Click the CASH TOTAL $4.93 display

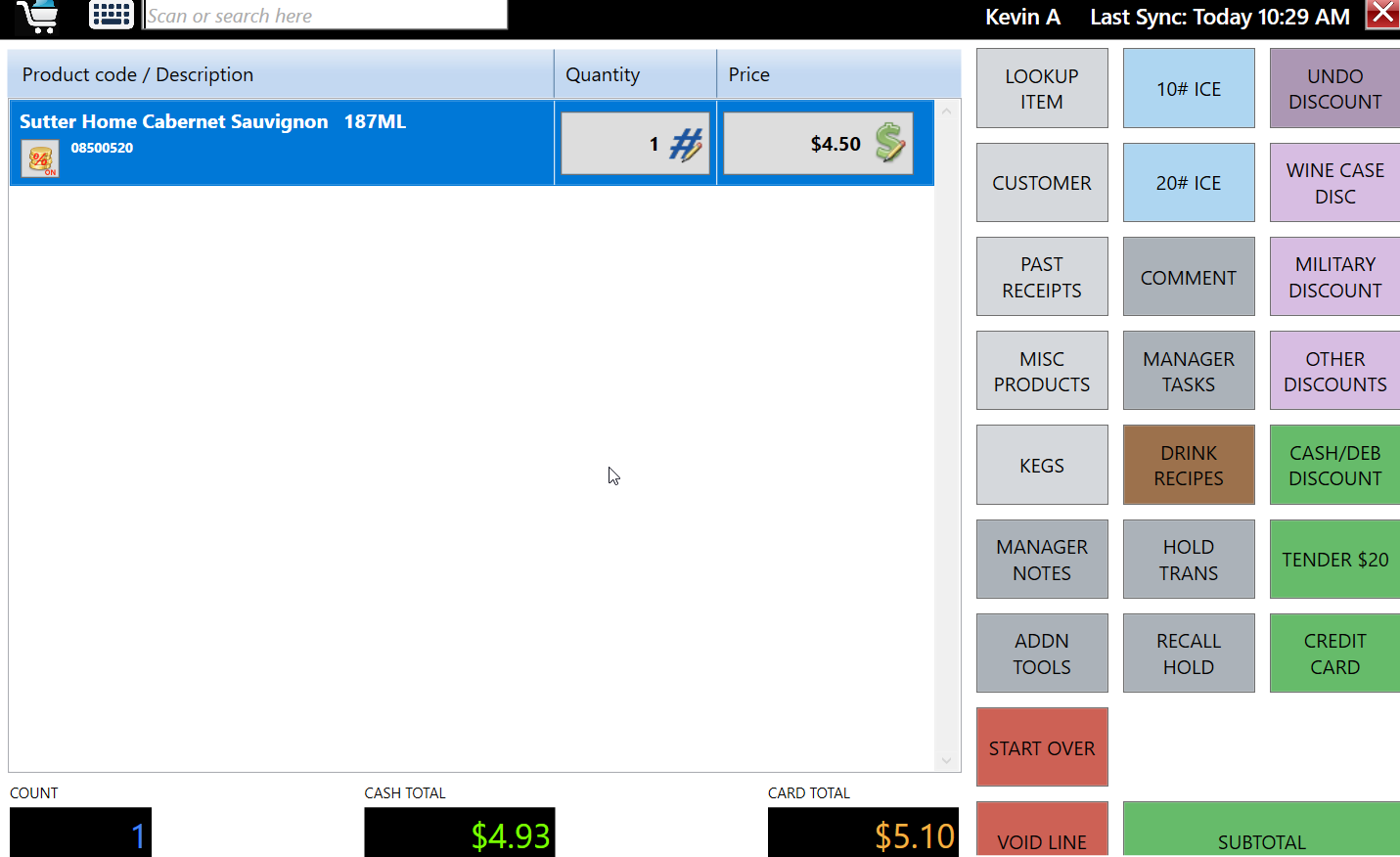click(x=460, y=832)
